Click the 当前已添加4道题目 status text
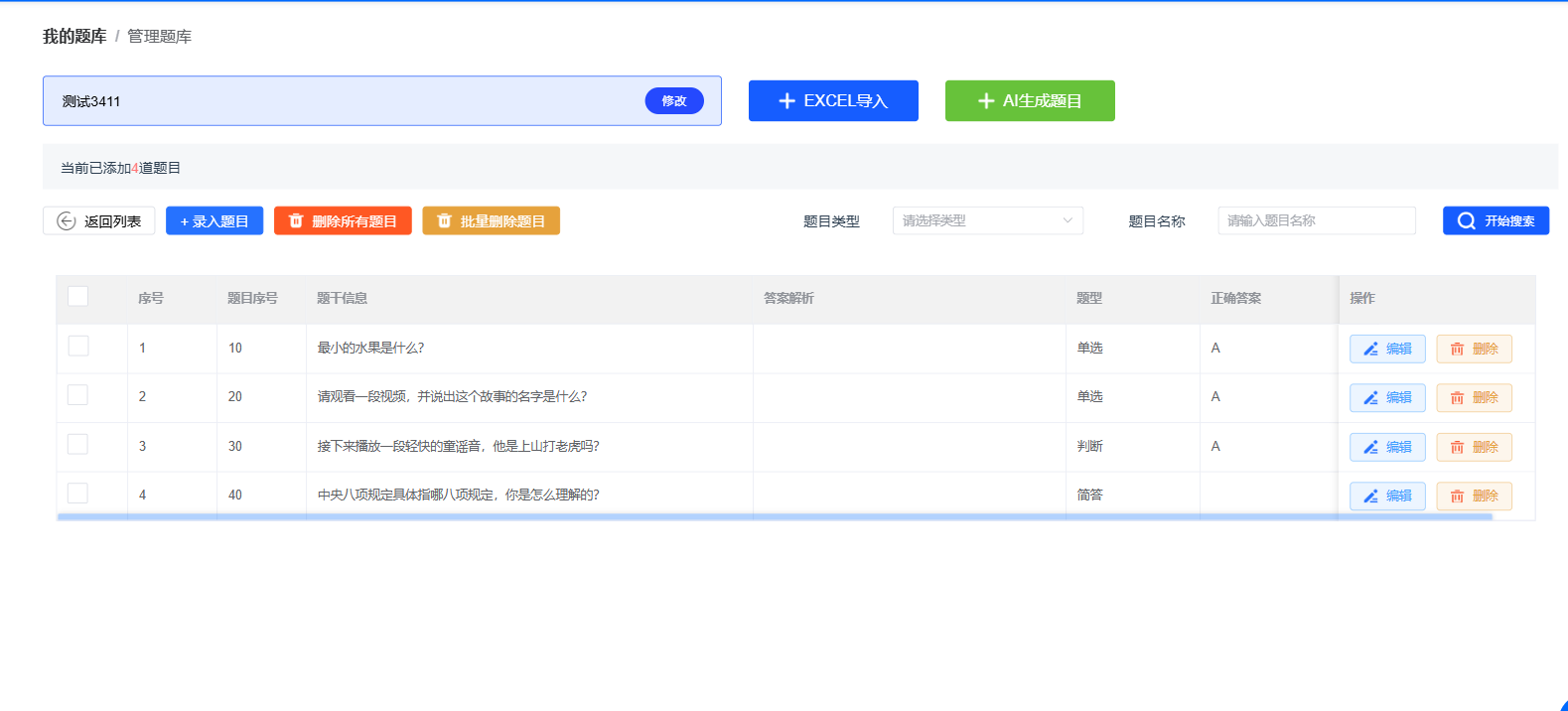Image resolution: width=1568 pixels, height=711 pixels. [120, 168]
